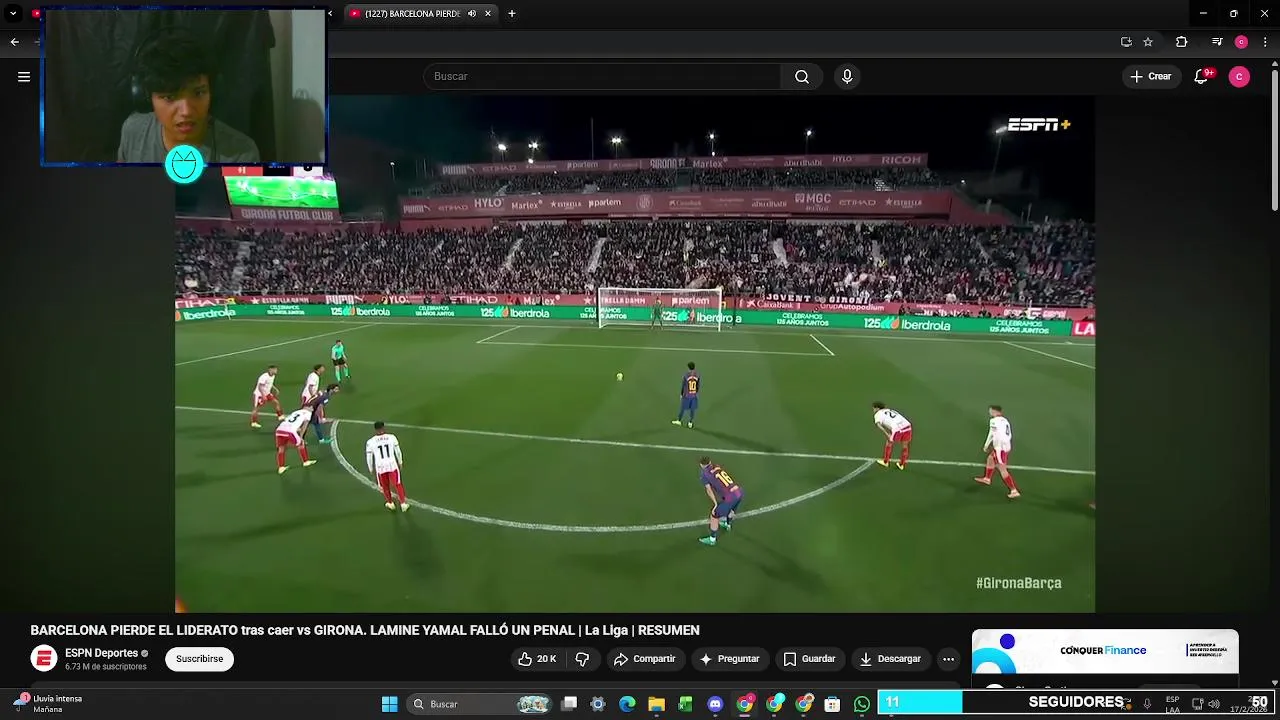Open the Conquer Finance ad thumbnail

(x=1105, y=652)
